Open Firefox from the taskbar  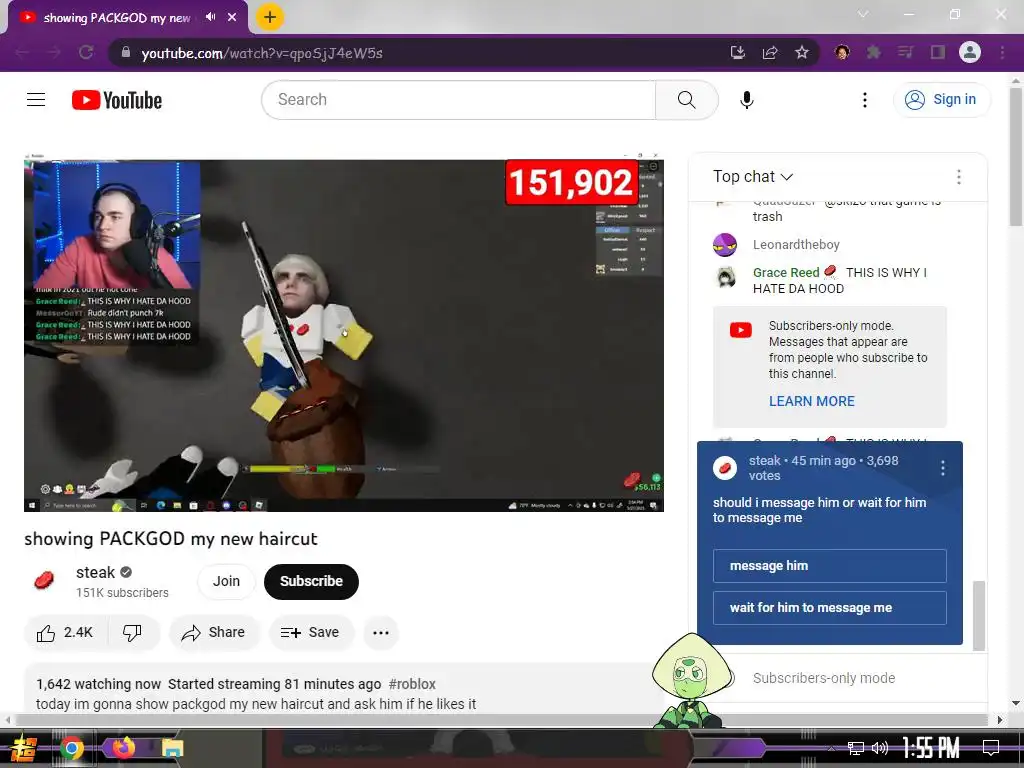[124, 748]
